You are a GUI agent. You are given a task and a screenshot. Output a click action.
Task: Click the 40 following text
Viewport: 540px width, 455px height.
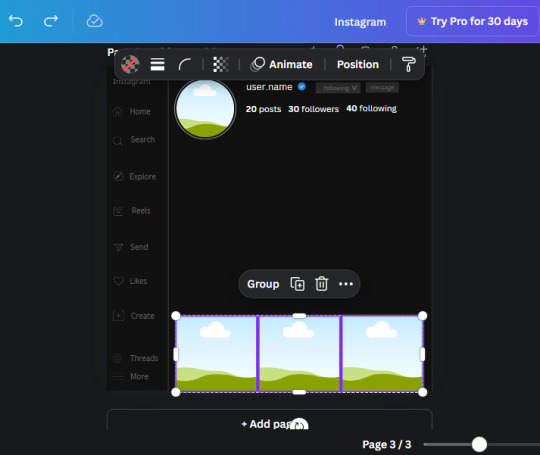pyautogui.click(x=371, y=108)
